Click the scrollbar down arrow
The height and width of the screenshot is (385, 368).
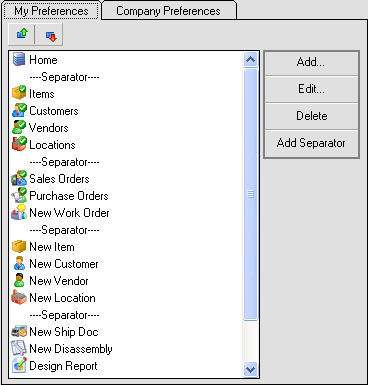coord(250,369)
